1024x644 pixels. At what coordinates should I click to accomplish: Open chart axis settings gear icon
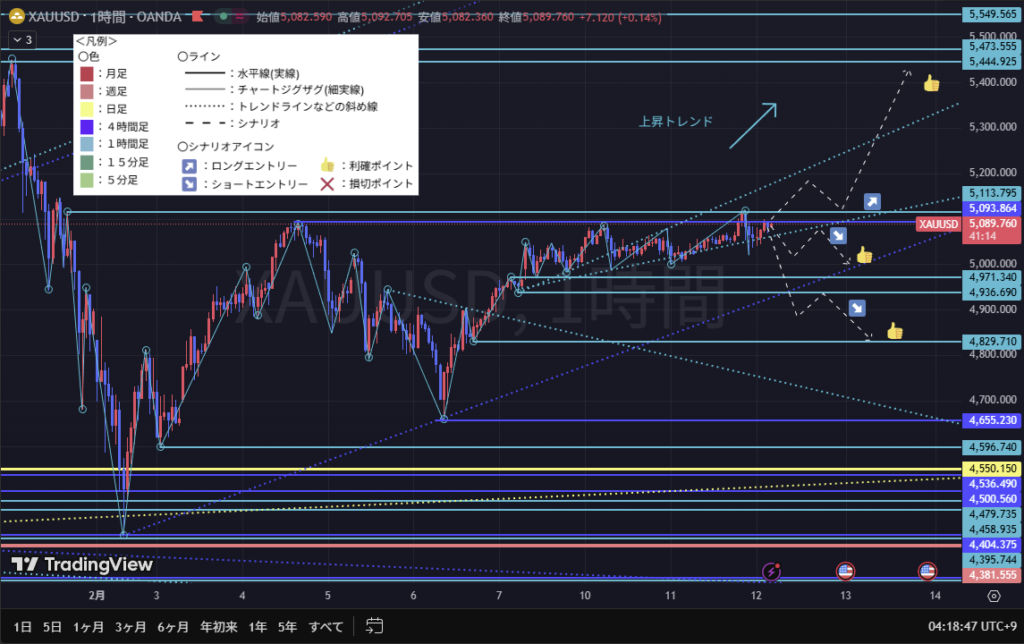(992, 595)
